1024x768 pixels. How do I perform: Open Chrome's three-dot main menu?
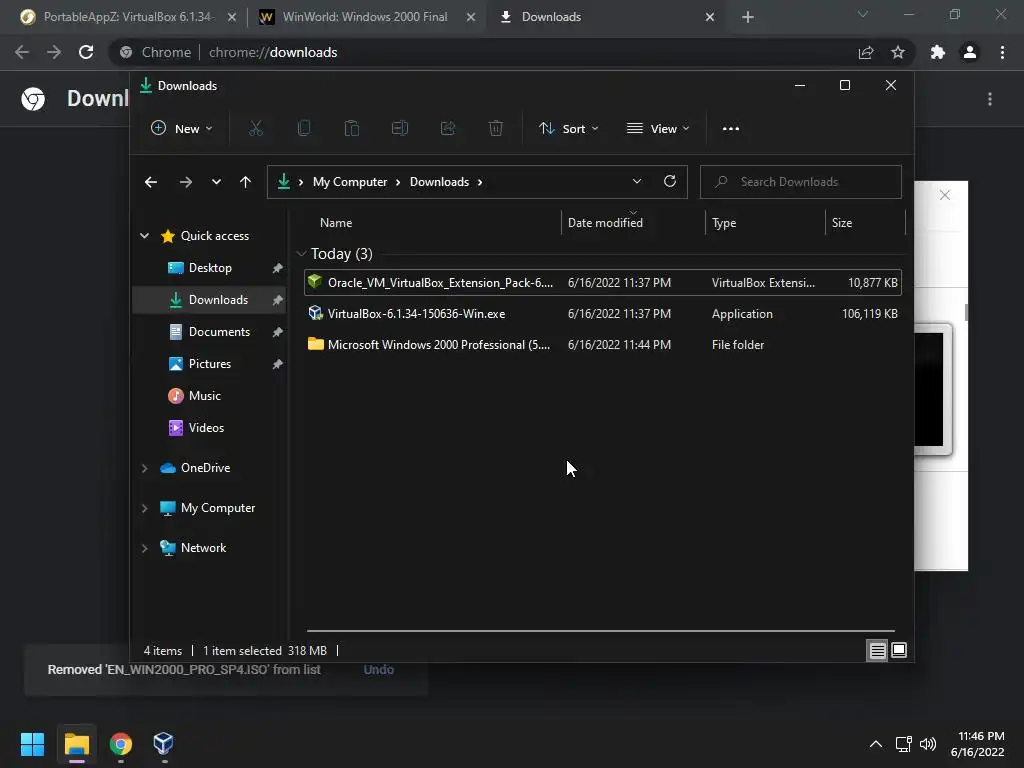click(1002, 52)
